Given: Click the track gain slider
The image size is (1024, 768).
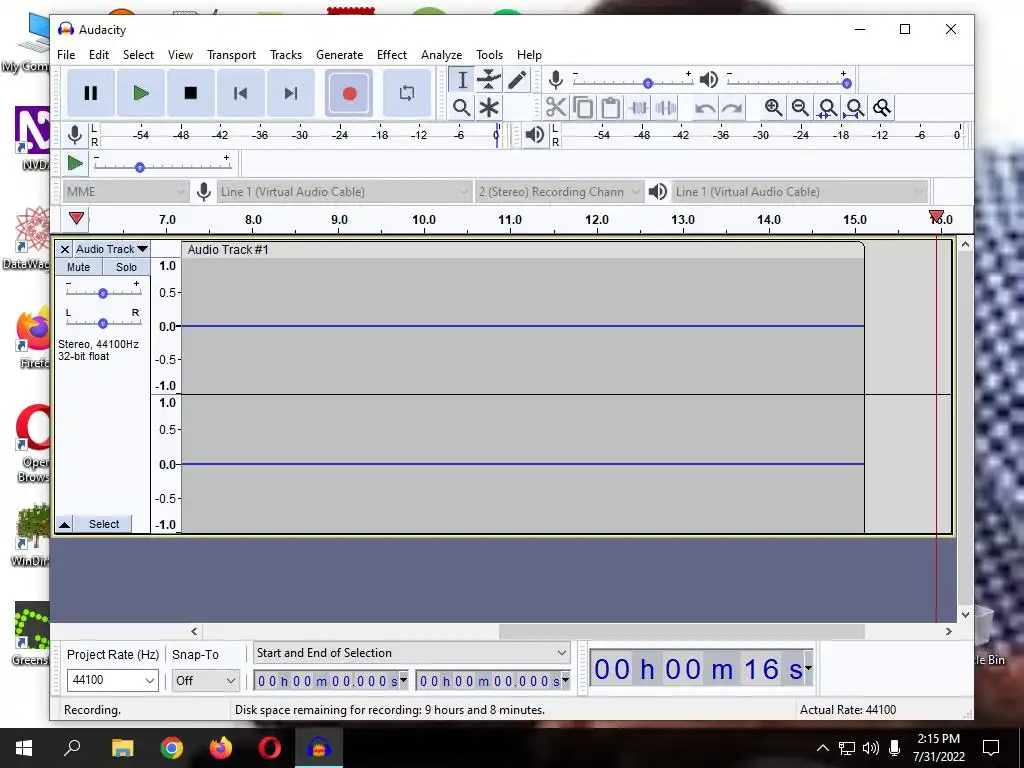Looking at the screenshot, I should 103,293.
